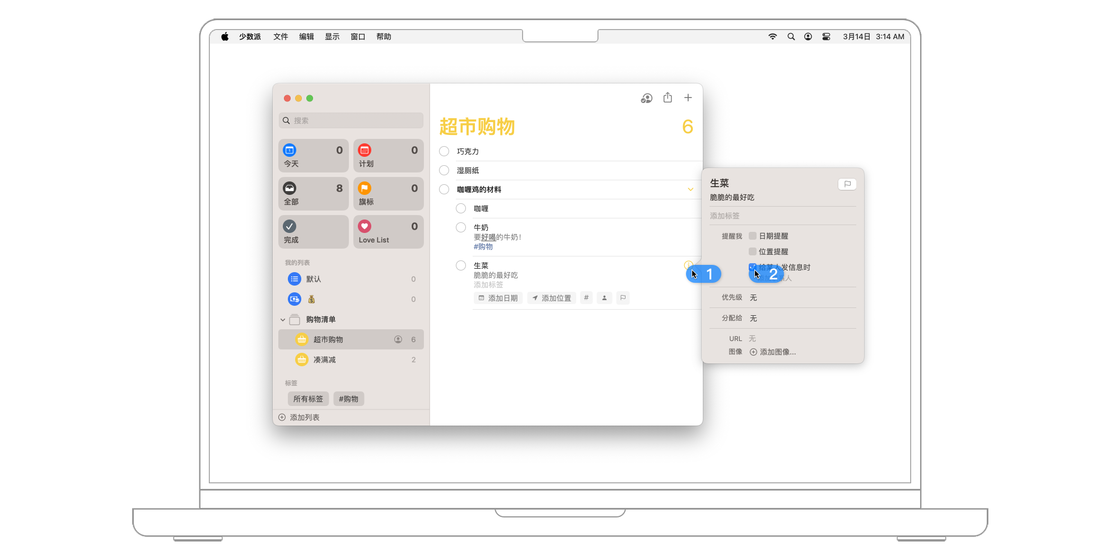This screenshot has height=560, width=1120.
Task: Click the share icon in the toolbar
Action: (x=668, y=98)
